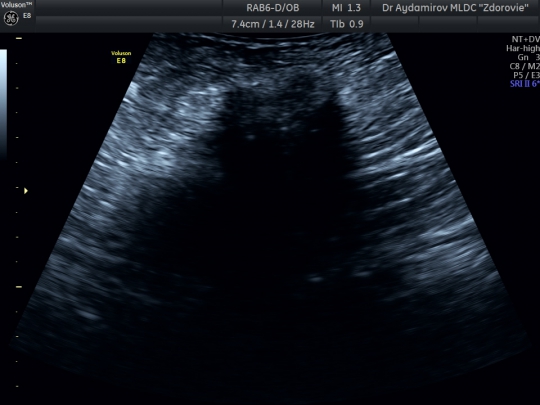Click the TIb 0.9 thermal index readout

(346, 24)
